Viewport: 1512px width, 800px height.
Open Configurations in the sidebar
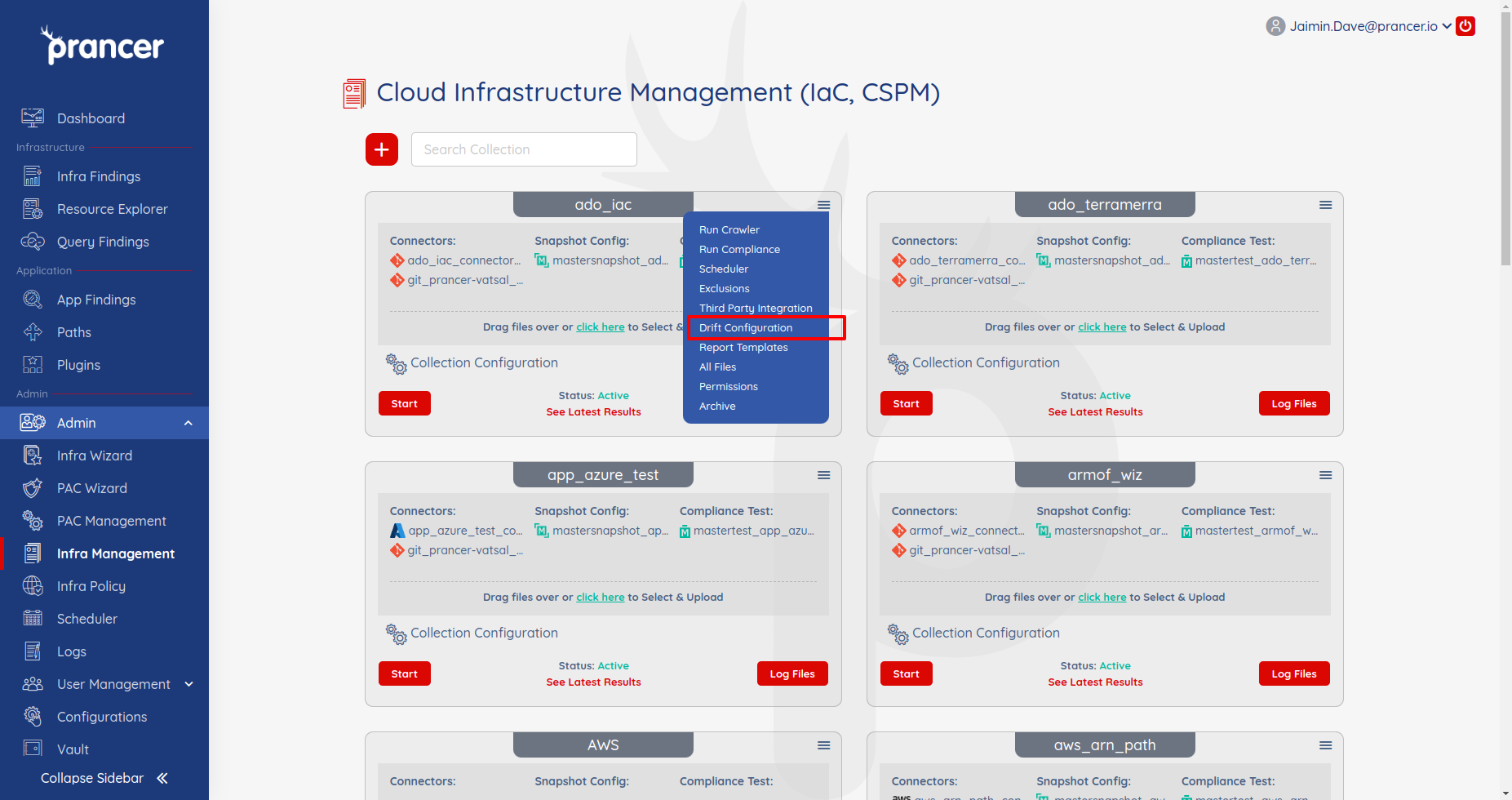point(102,717)
